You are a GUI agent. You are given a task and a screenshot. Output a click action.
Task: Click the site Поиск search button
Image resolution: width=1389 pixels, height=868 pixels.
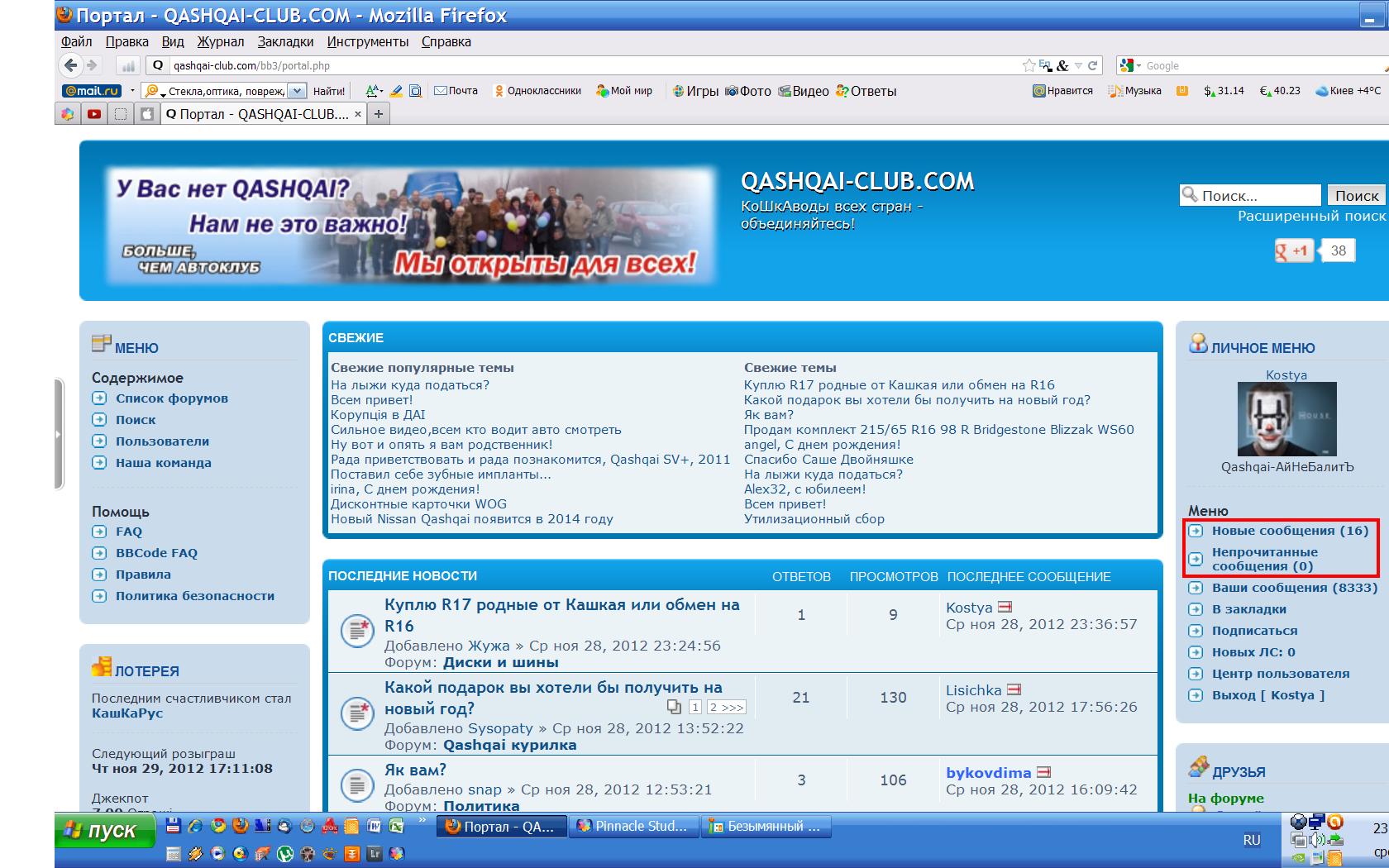pyautogui.click(x=1356, y=195)
